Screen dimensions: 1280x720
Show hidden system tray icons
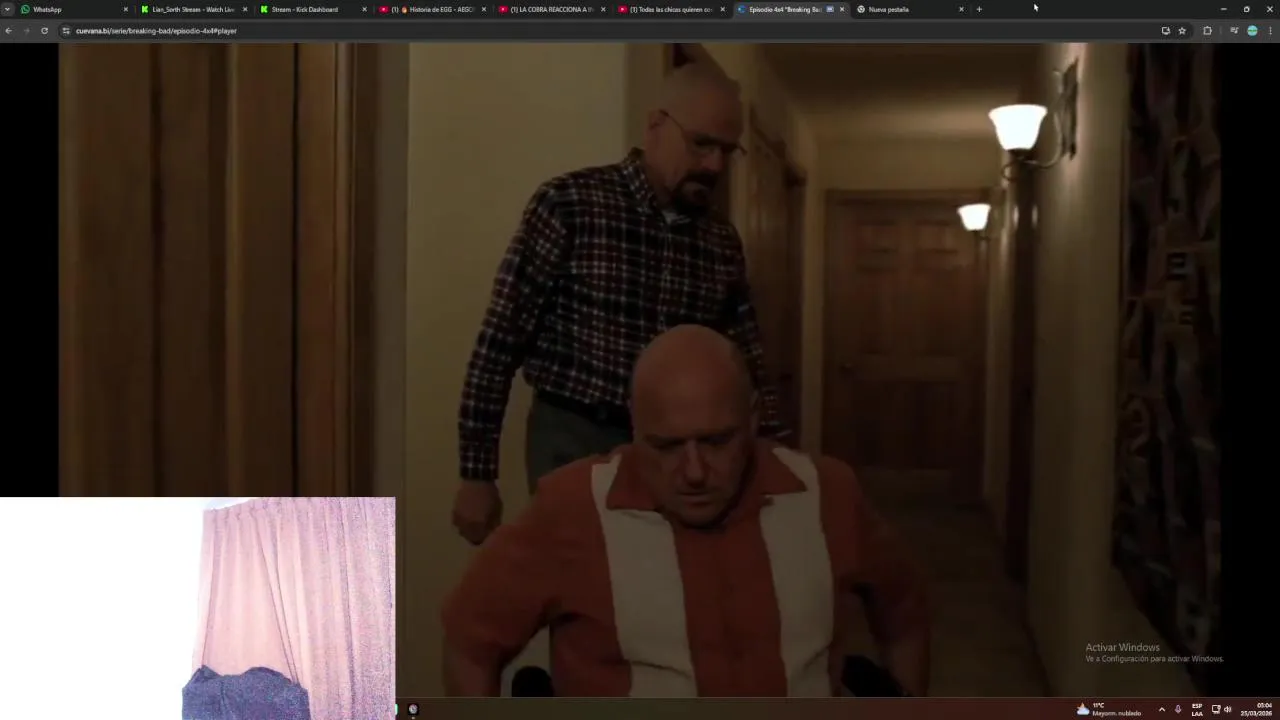[x=1161, y=709]
